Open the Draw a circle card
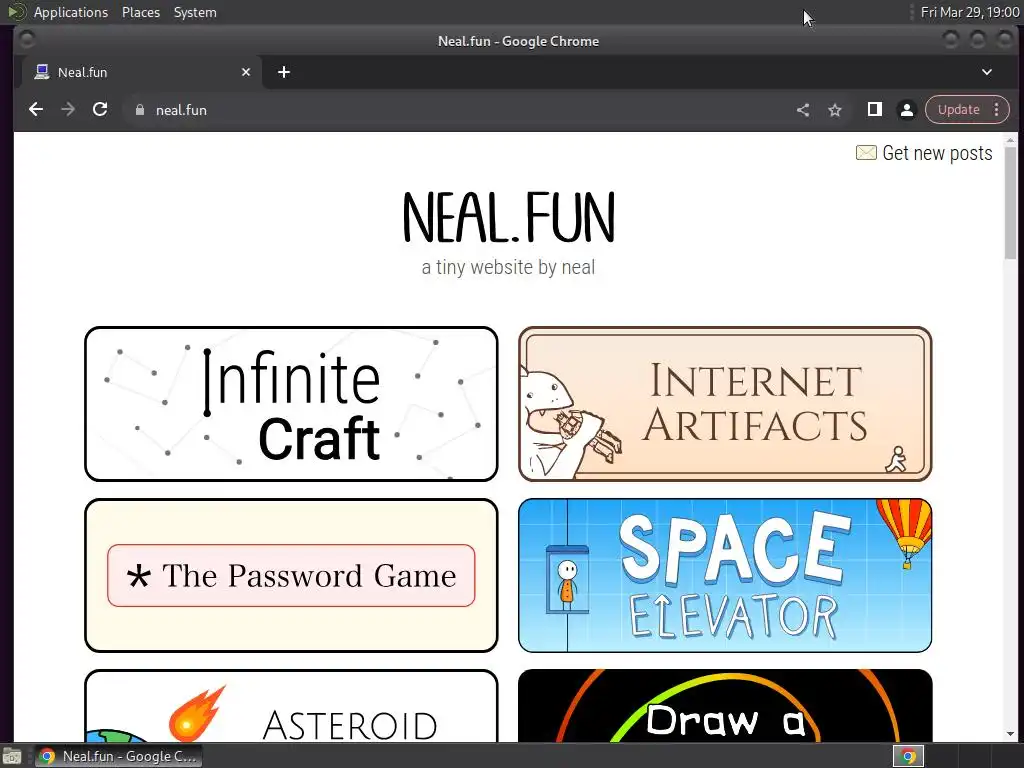This screenshot has height=768, width=1024. (725, 706)
